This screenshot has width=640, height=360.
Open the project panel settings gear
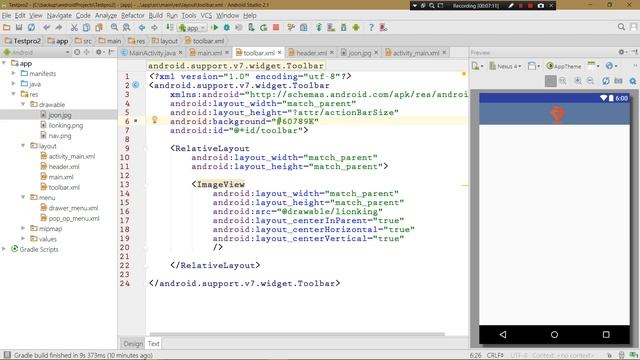[99, 52]
